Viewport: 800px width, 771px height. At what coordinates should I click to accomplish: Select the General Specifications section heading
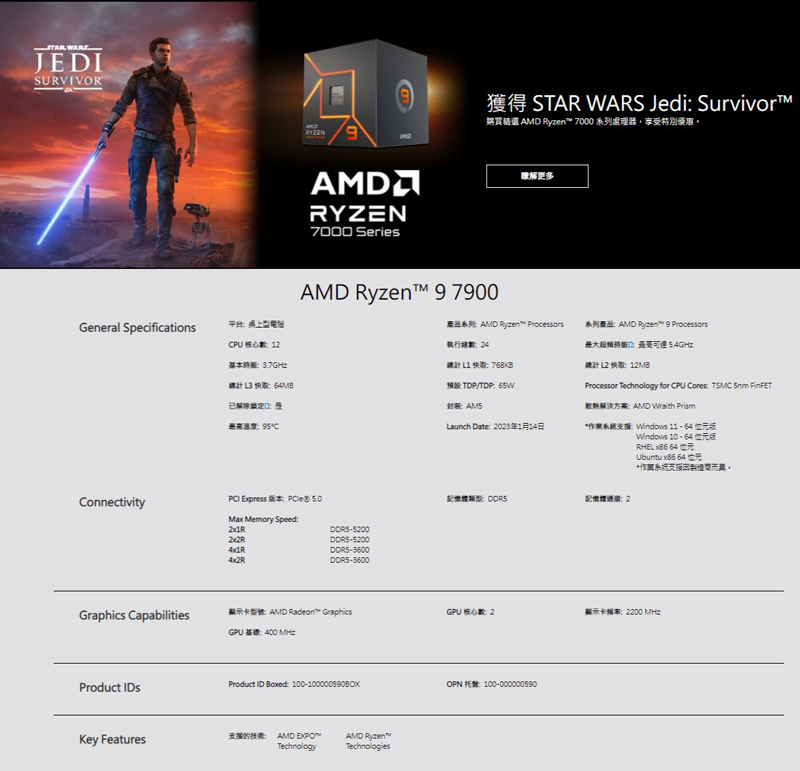point(137,328)
